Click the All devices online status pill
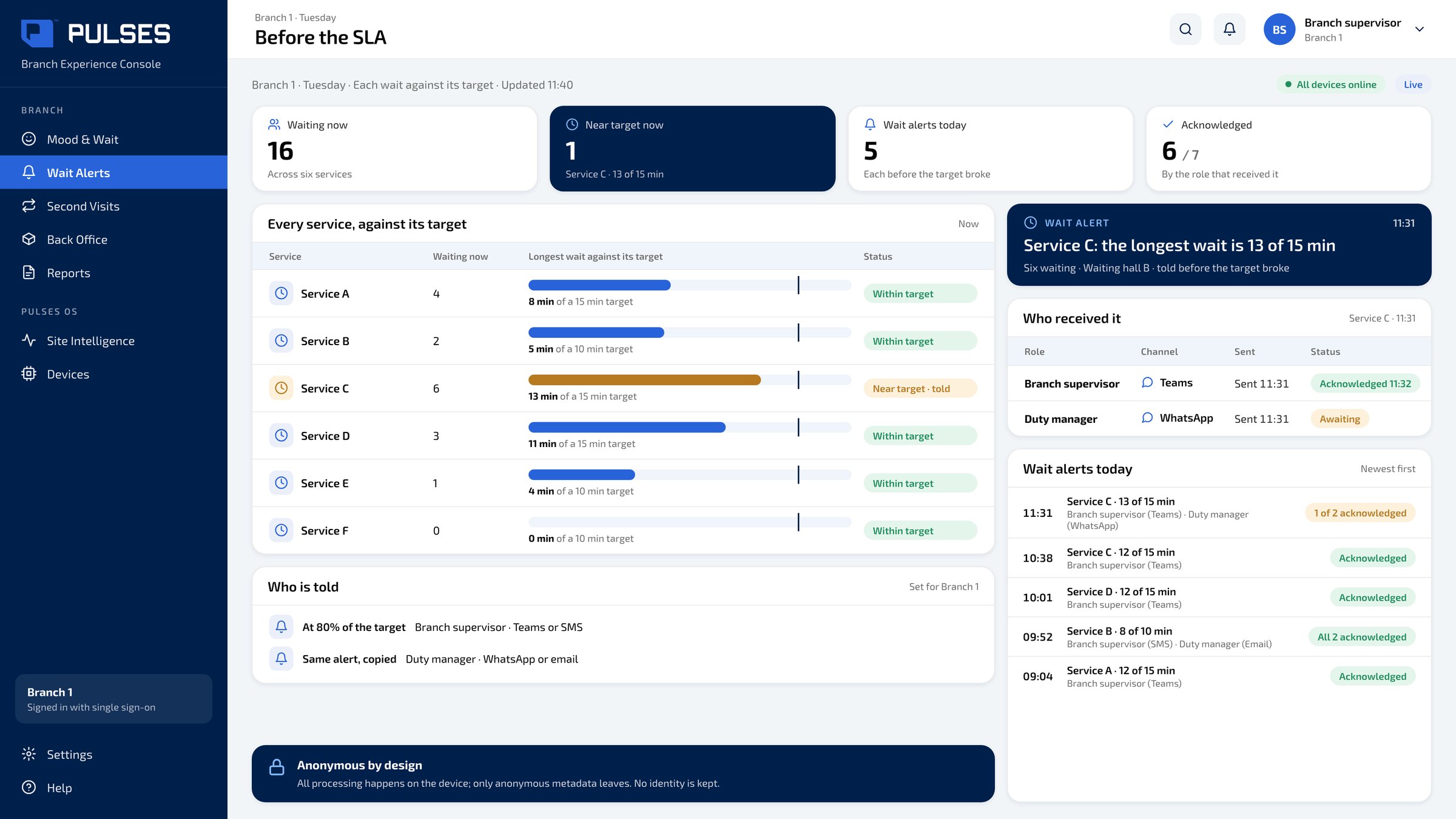Image resolution: width=1456 pixels, height=819 pixels. point(1331,84)
